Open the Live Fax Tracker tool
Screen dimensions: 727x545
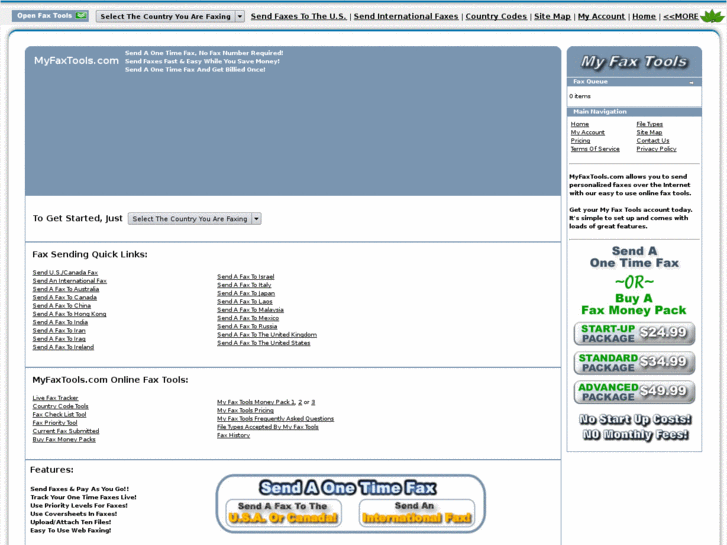pos(55,398)
